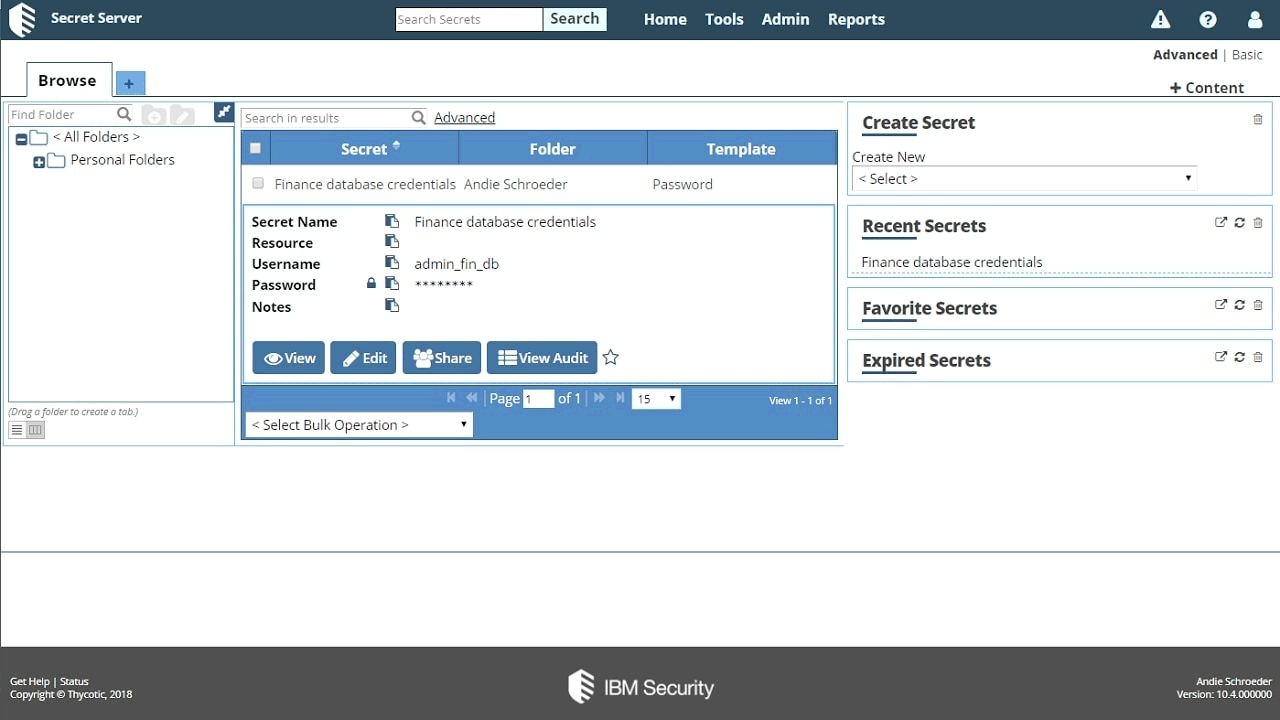Open the Admin menu

(x=785, y=19)
